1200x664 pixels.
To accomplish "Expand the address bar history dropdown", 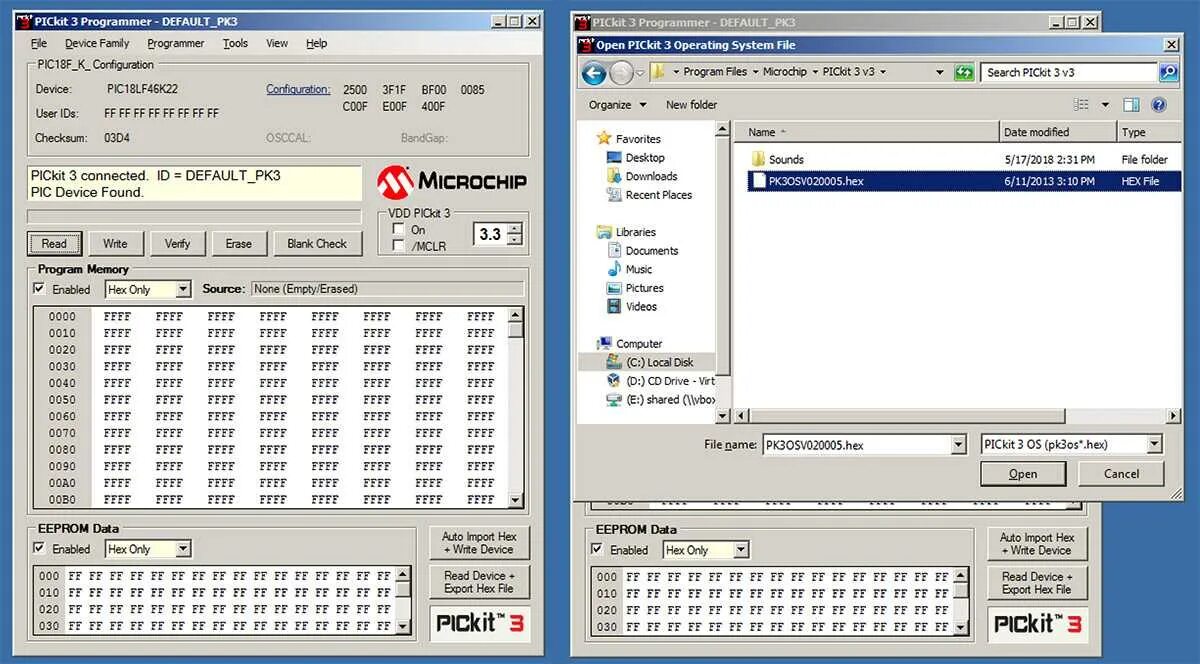I will click(x=940, y=72).
